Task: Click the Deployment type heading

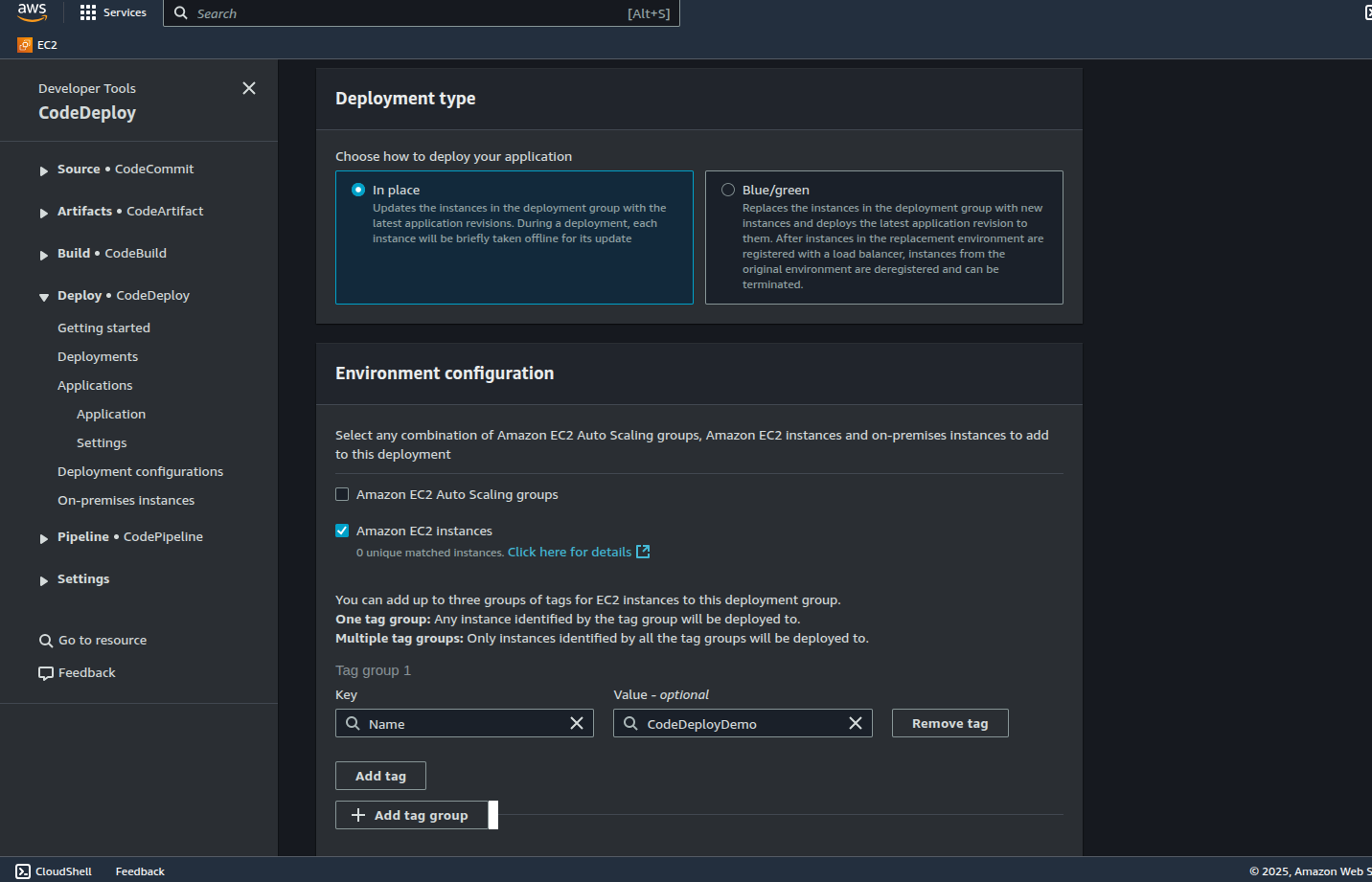Action: [x=405, y=99]
